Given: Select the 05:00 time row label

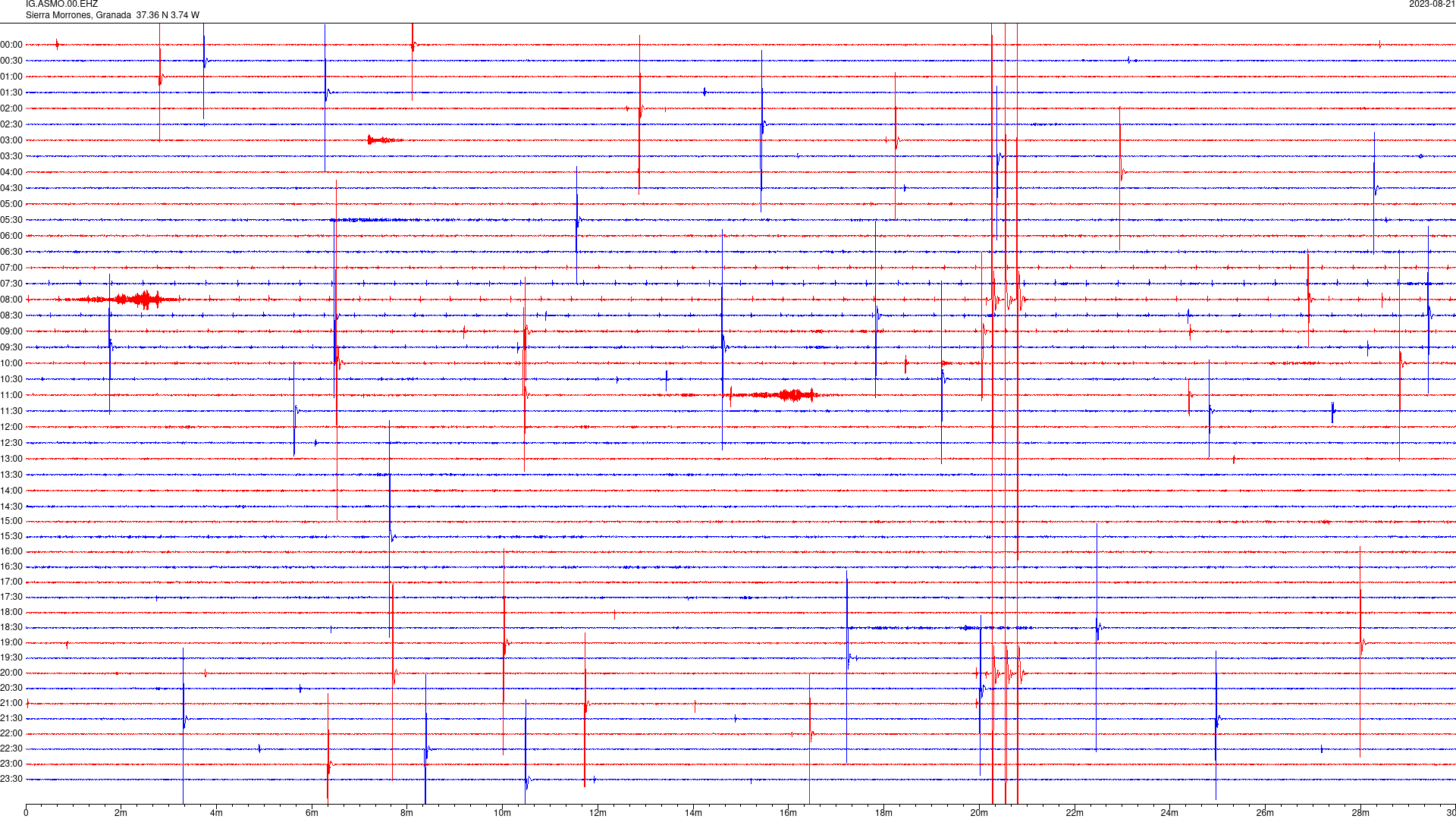Looking at the screenshot, I should (x=11, y=204).
